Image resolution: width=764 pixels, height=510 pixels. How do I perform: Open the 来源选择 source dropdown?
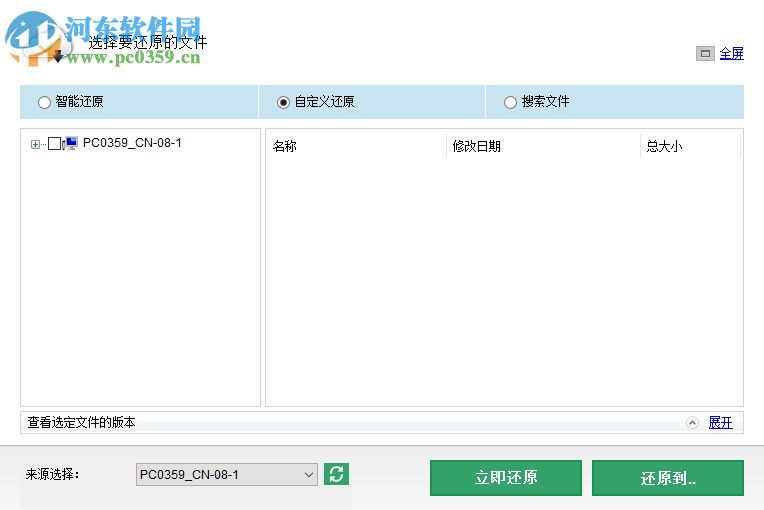227,474
